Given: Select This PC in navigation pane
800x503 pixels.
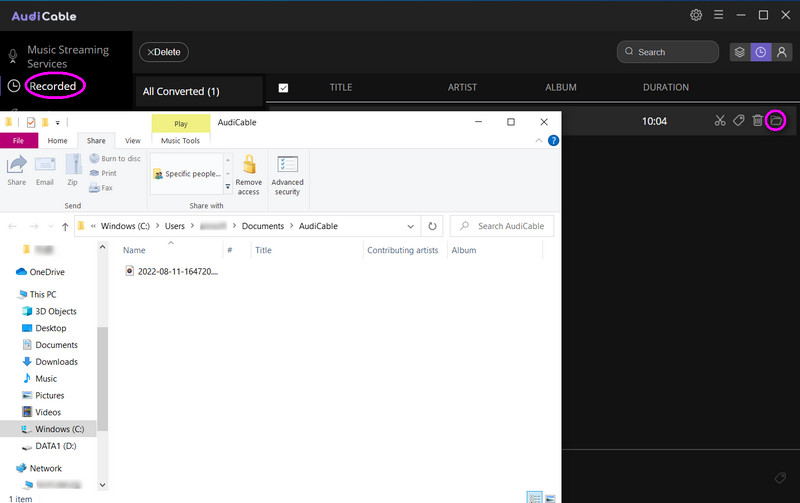Looking at the screenshot, I should pyautogui.click(x=37, y=294).
